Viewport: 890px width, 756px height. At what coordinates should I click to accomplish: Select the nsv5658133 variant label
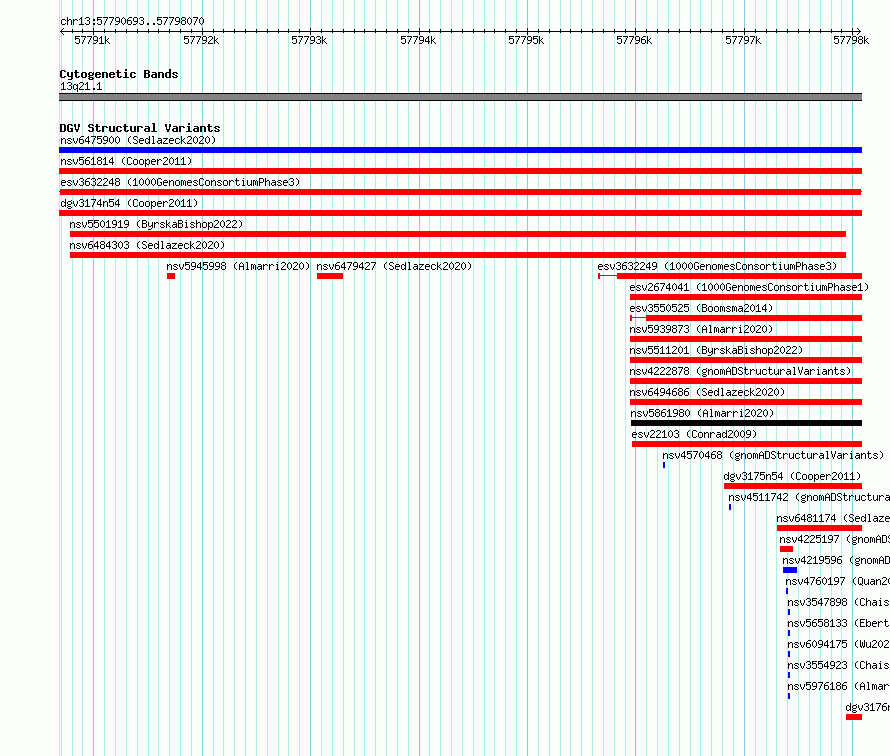[x=838, y=623]
